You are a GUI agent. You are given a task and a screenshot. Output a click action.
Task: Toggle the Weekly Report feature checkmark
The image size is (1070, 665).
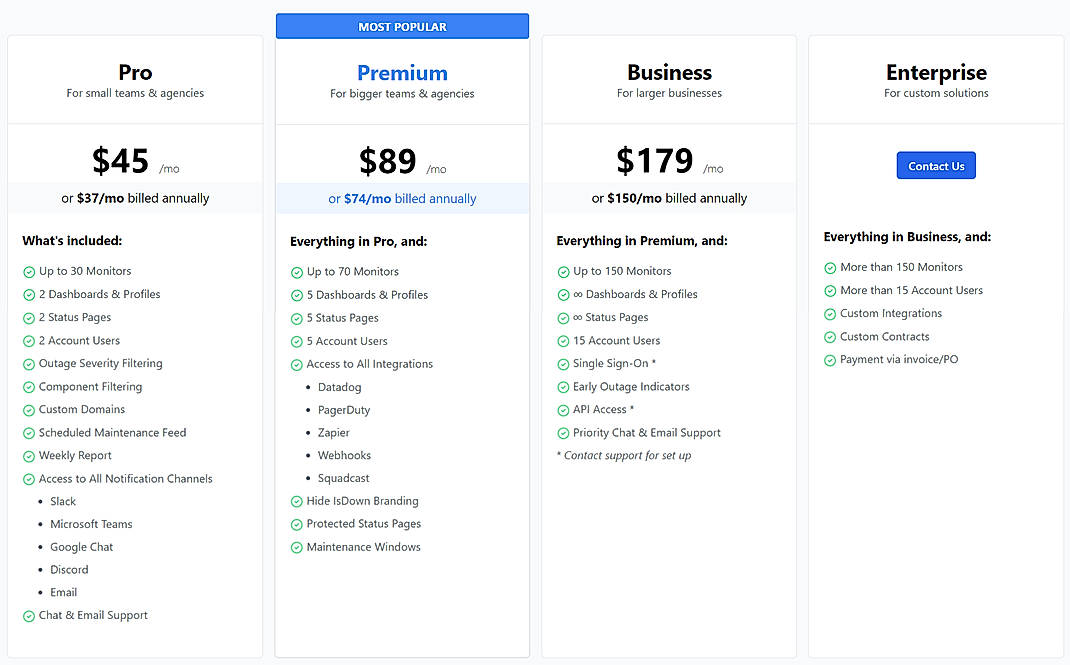tap(29, 455)
